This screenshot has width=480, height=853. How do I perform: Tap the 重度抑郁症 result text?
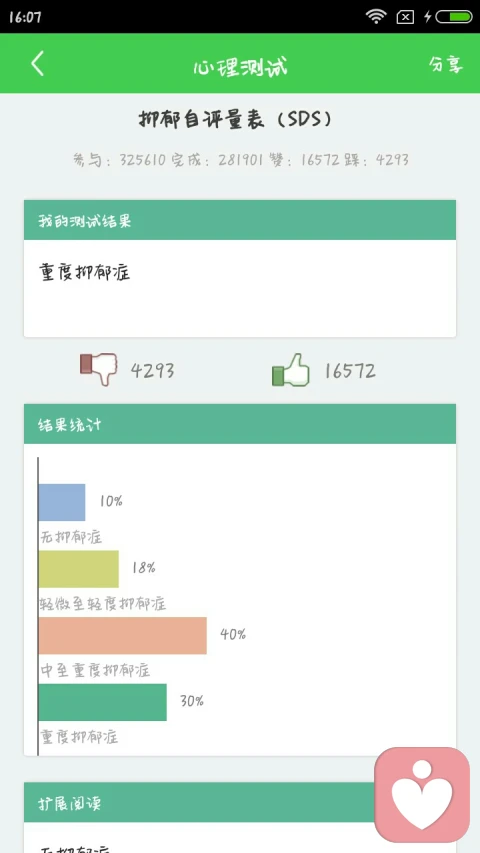click(85, 271)
